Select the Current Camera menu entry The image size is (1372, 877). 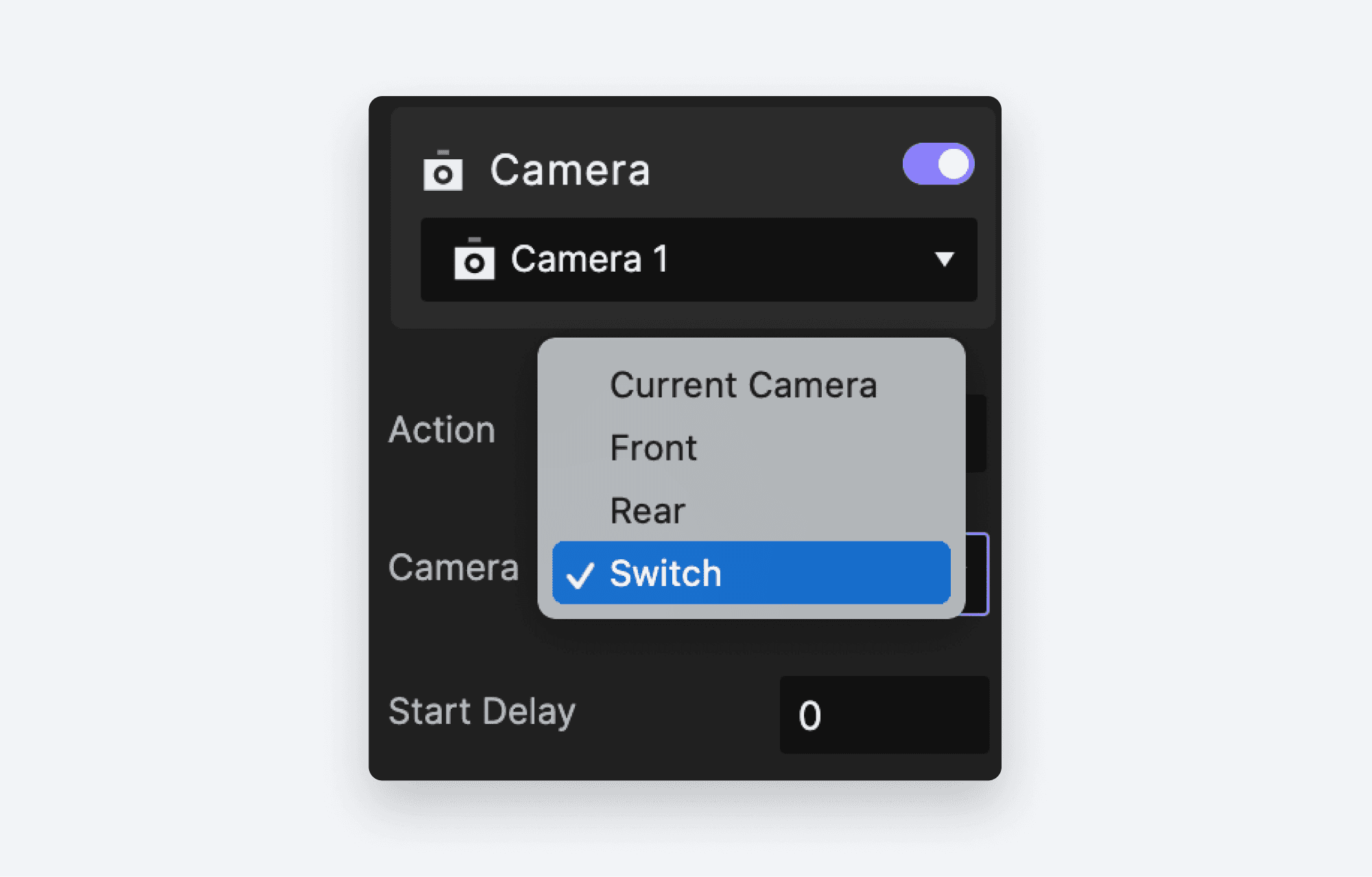pos(744,384)
